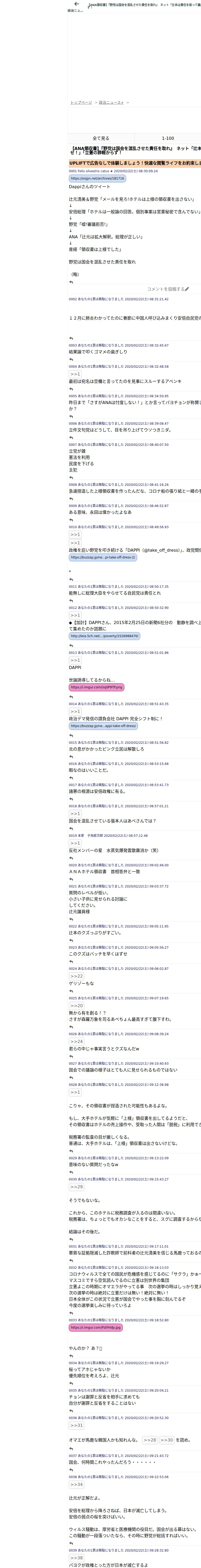The height and width of the screenshot is (1568, 201).
Task: Open the 政治ニュース+ breadcrumb link
Action: [111, 102]
